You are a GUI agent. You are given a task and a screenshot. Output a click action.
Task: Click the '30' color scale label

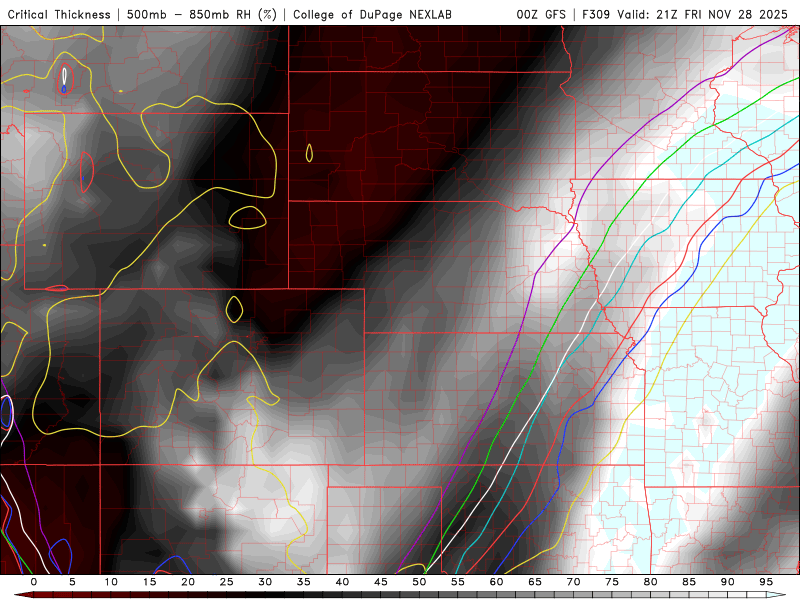pyautogui.click(x=265, y=582)
